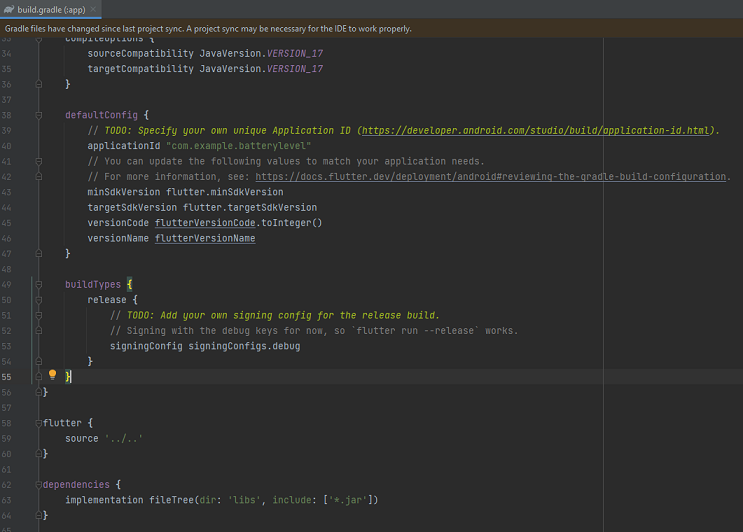Collapse the defaultConfig block using its fold marker
The image size is (743, 532).
[39, 115]
